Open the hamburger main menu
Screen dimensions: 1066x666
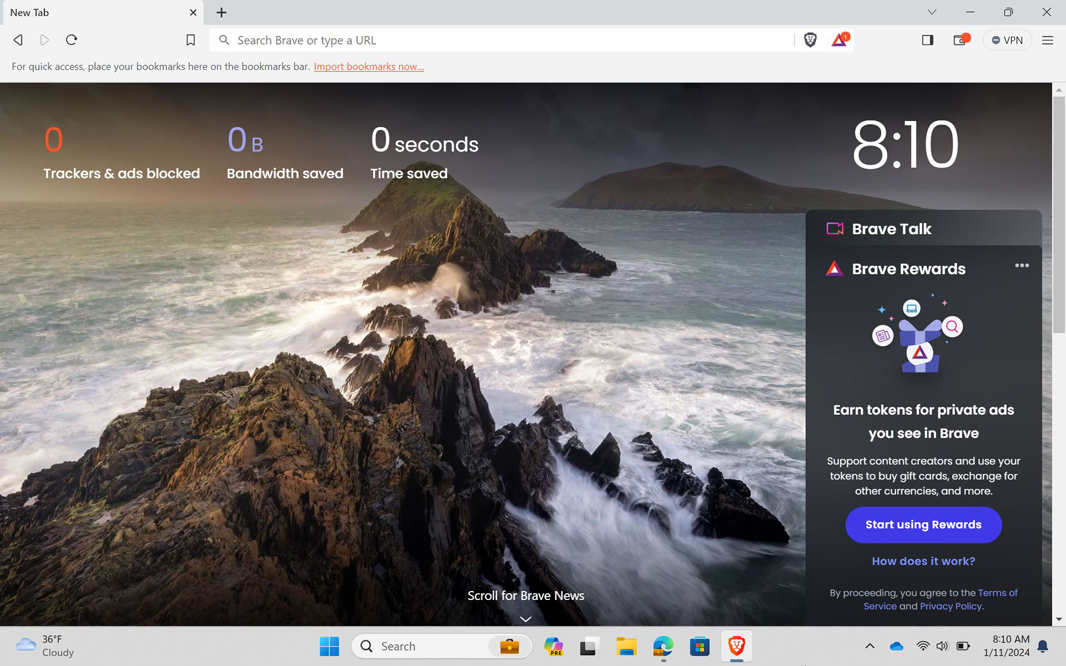coord(1047,40)
